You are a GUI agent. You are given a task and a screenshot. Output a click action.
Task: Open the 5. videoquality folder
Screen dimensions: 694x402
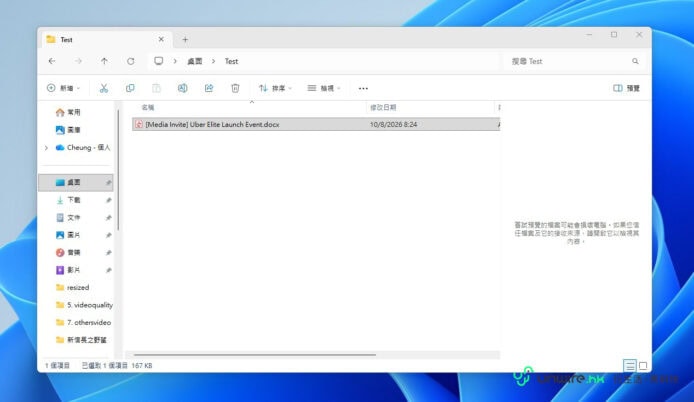click(84, 305)
